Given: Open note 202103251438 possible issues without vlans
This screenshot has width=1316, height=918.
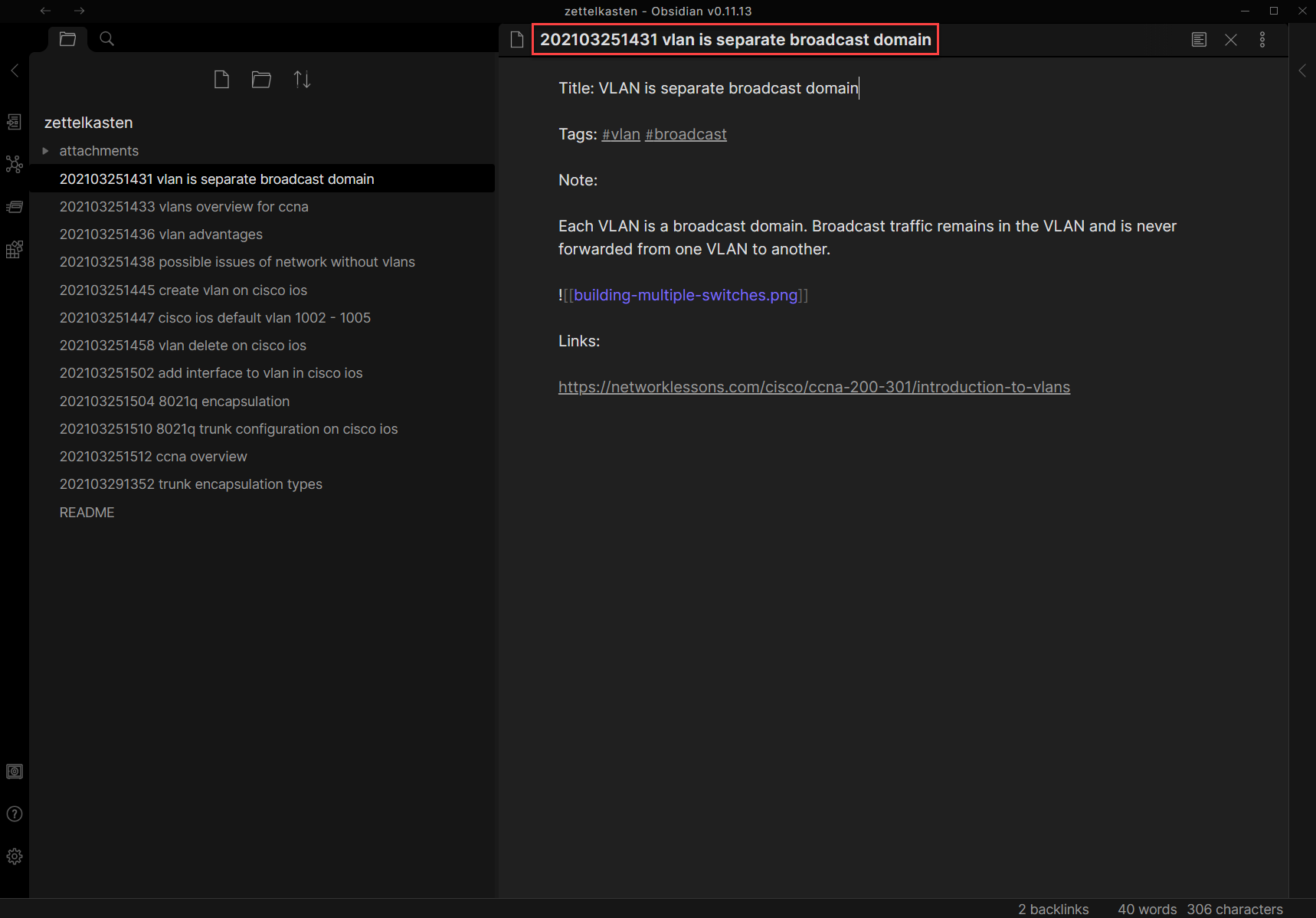Looking at the screenshot, I should [262, 262].
